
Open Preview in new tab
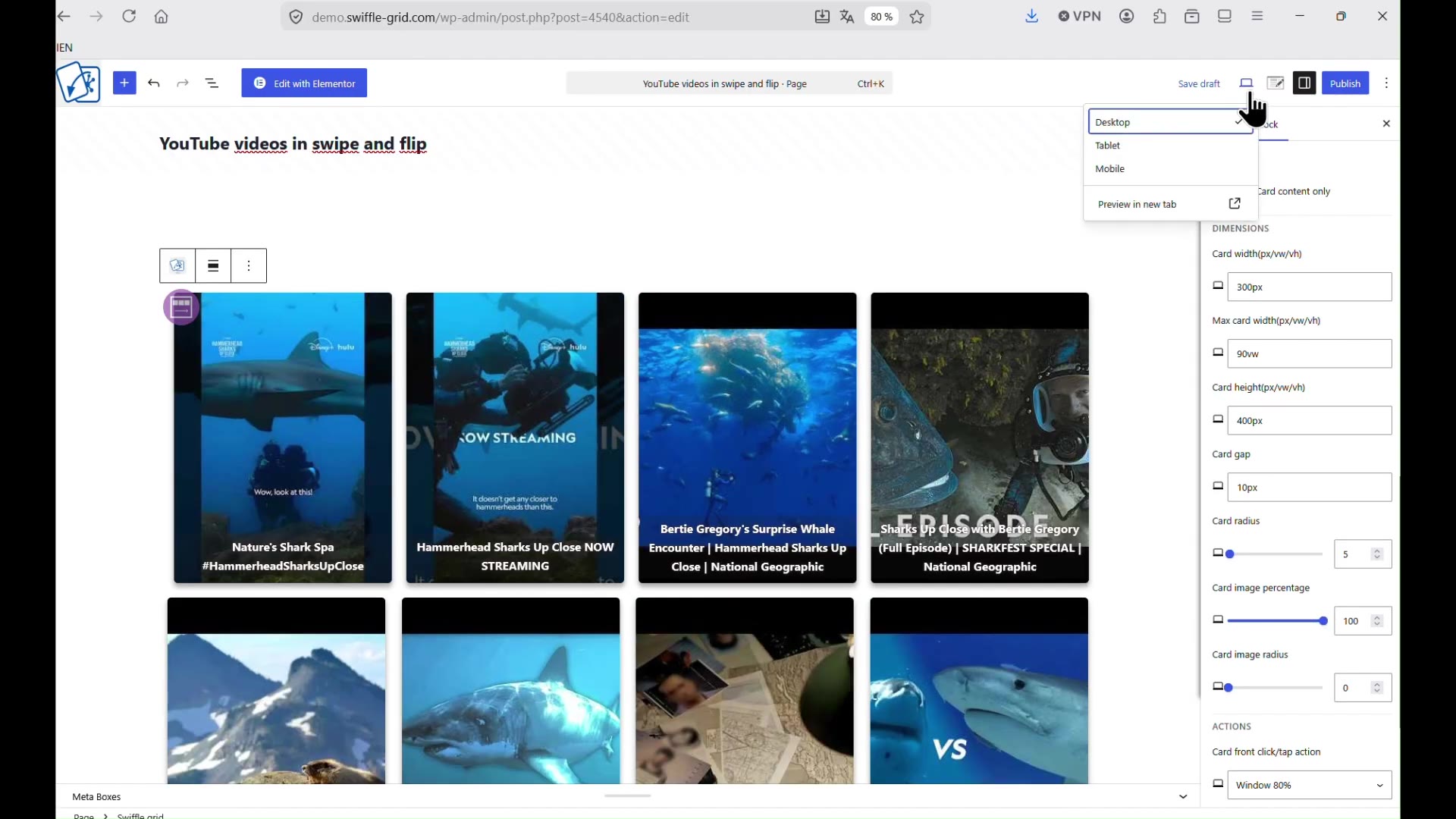[x=1170, y=204]
